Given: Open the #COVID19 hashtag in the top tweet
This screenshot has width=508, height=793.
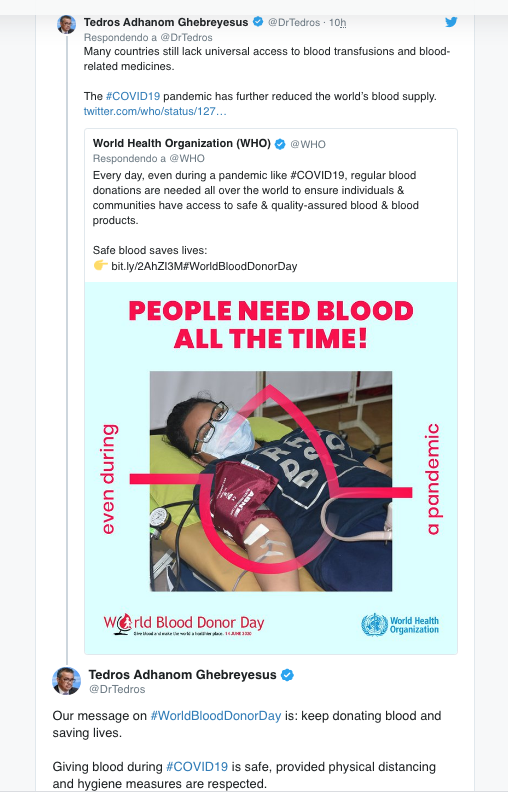Looking at the screenshot, I should [133, 96].
